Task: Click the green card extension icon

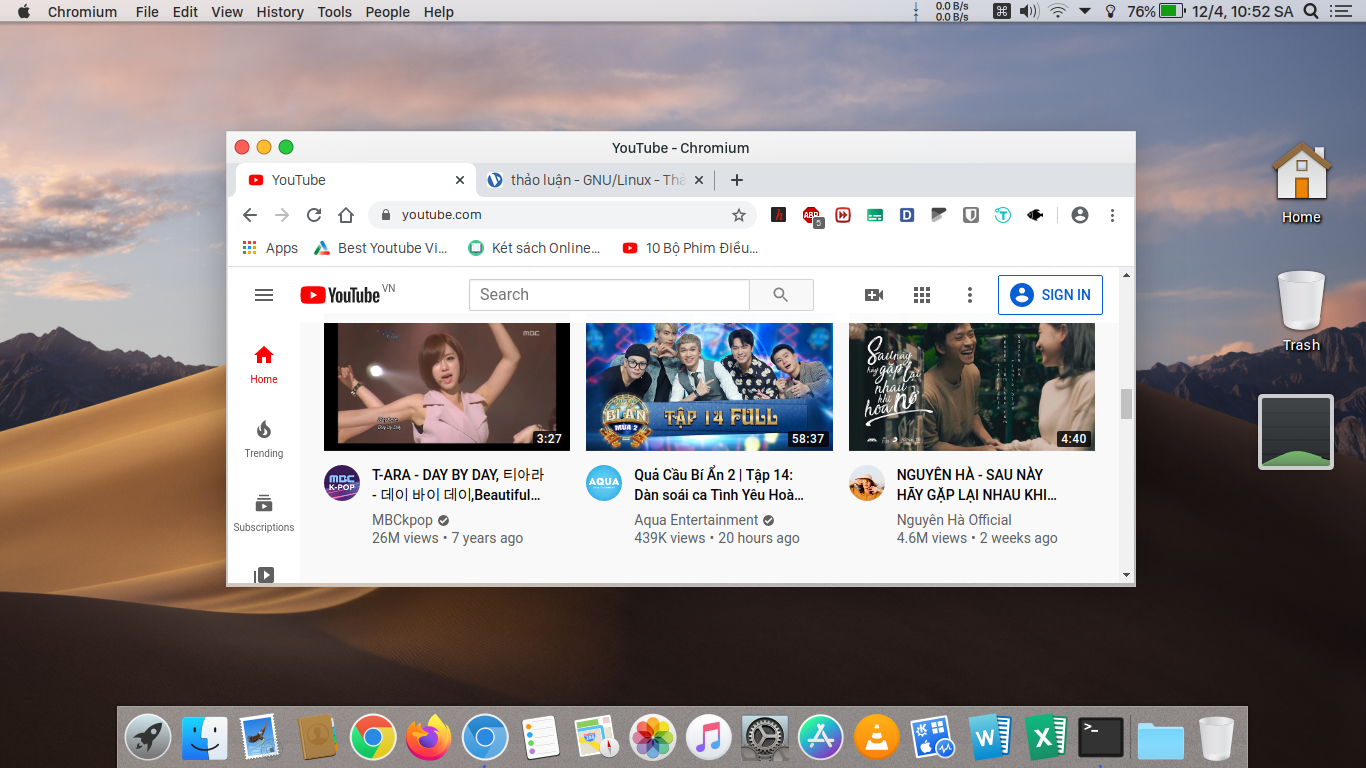Action: [875, 215]
